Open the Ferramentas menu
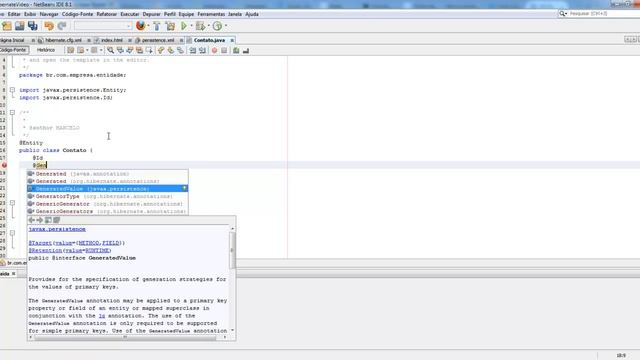This screenshot has height=360, width=640. pos(211,14)
